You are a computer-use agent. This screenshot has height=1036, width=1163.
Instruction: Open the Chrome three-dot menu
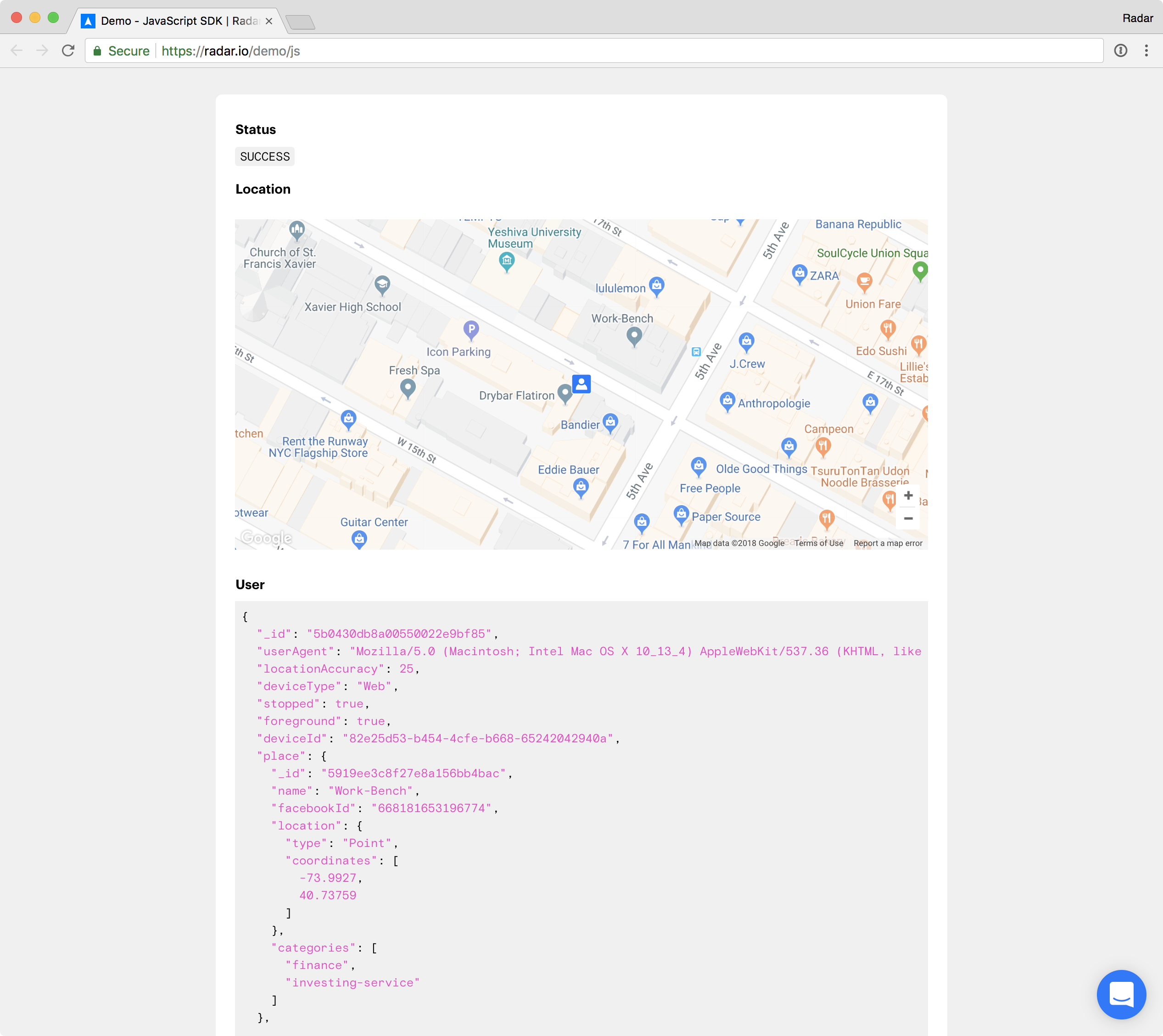(1146, 50)
